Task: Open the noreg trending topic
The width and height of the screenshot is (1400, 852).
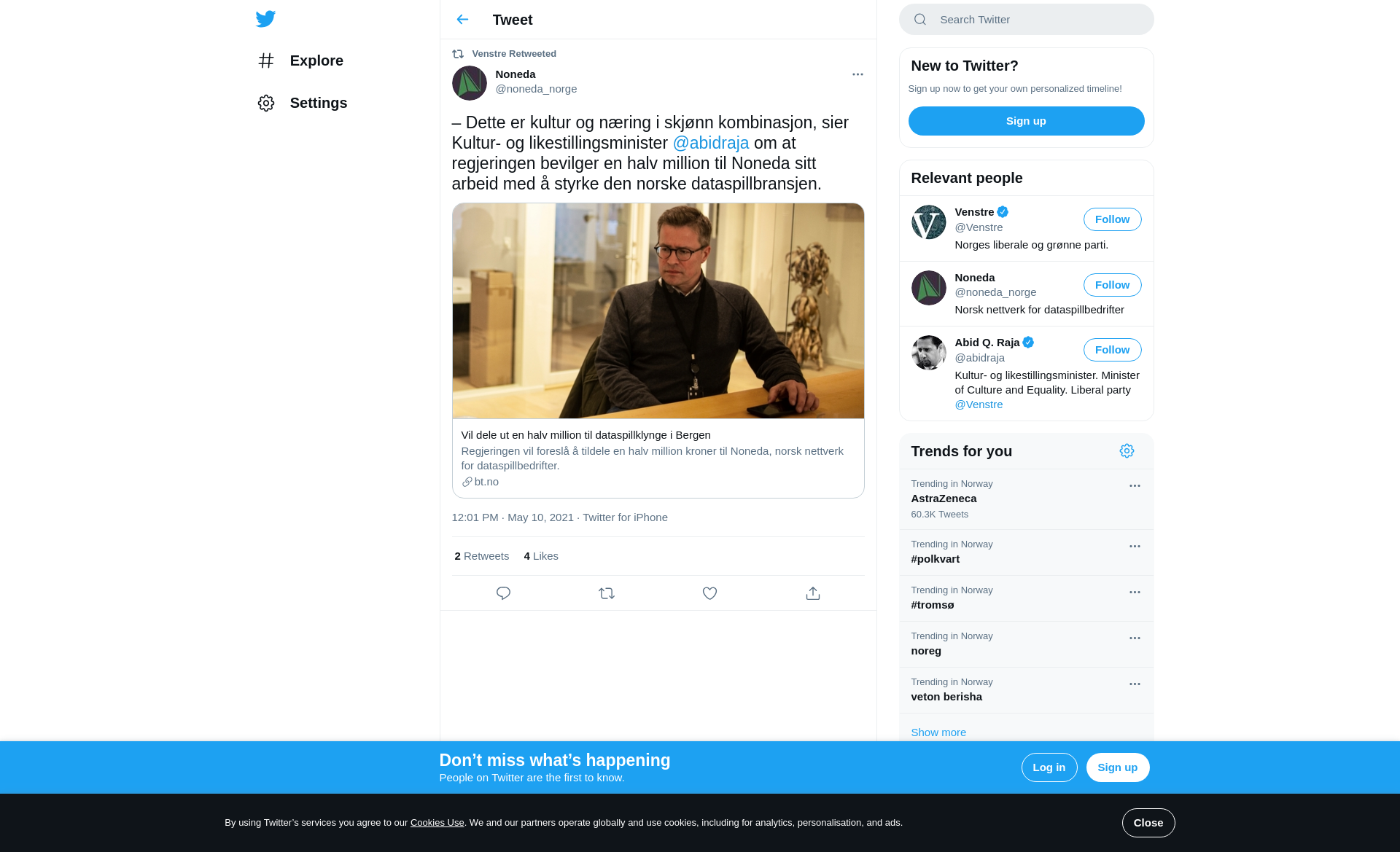Action: (x=1026, y=644)
